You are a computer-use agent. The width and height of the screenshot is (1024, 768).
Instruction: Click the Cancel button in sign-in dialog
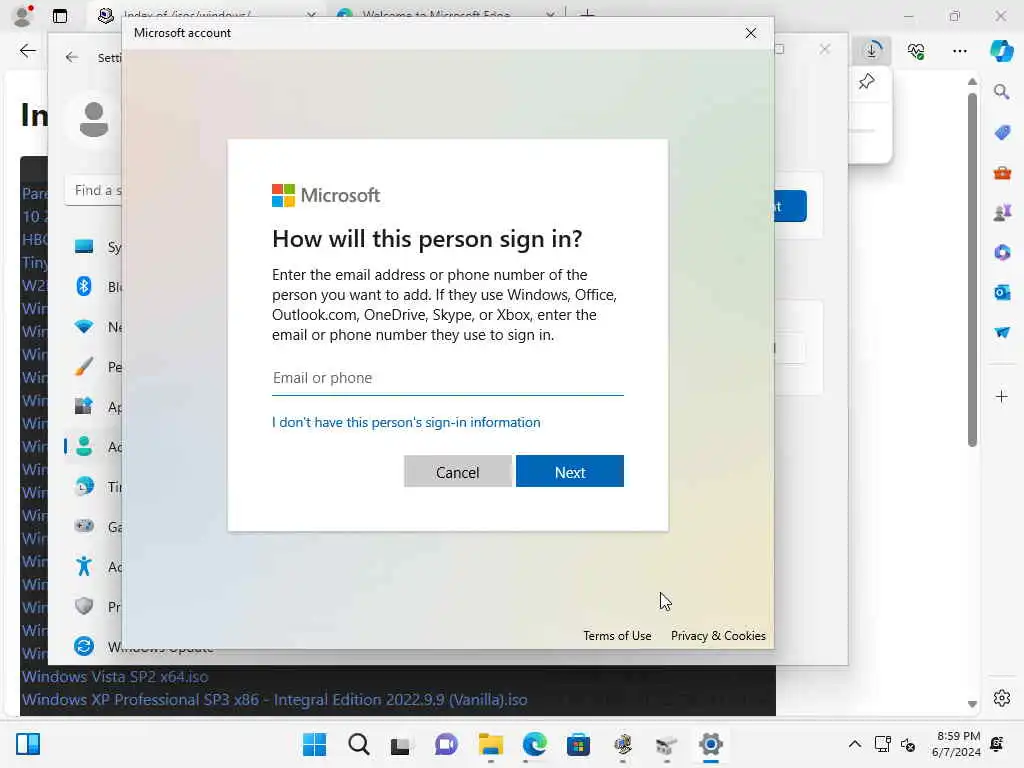(x=457, y=472)
